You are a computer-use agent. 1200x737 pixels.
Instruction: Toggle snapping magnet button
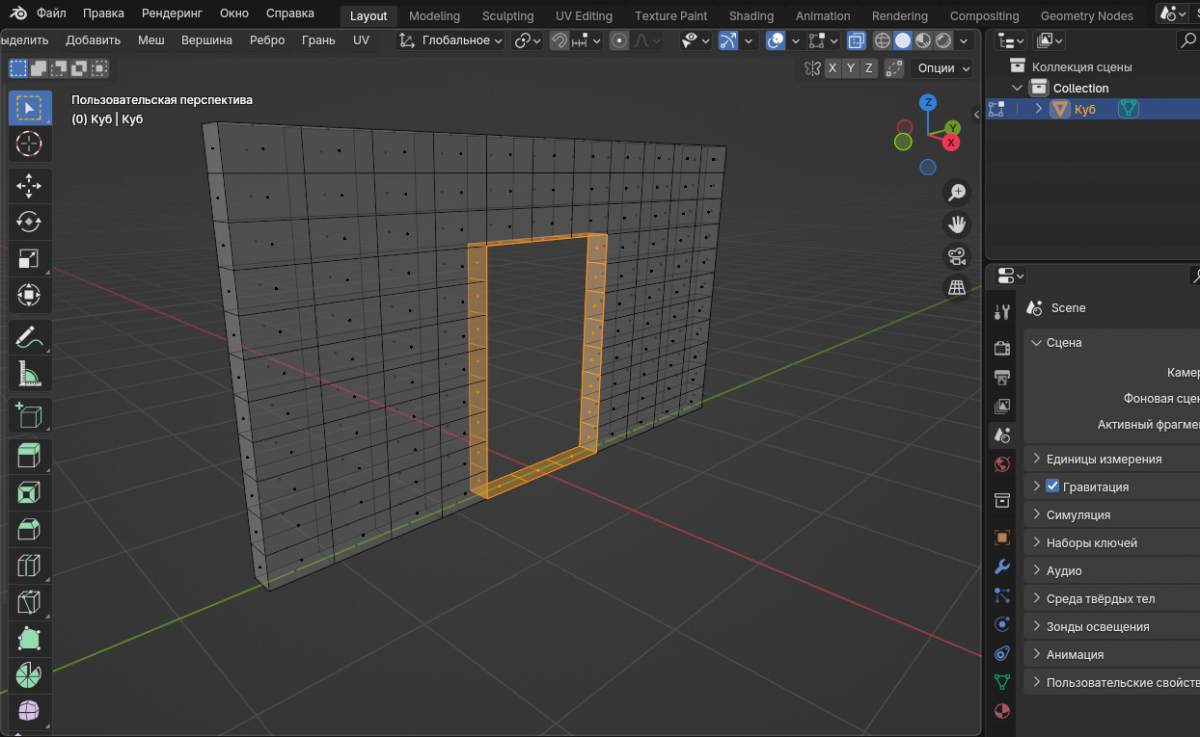pyautogui.click(x=560, y=41)
